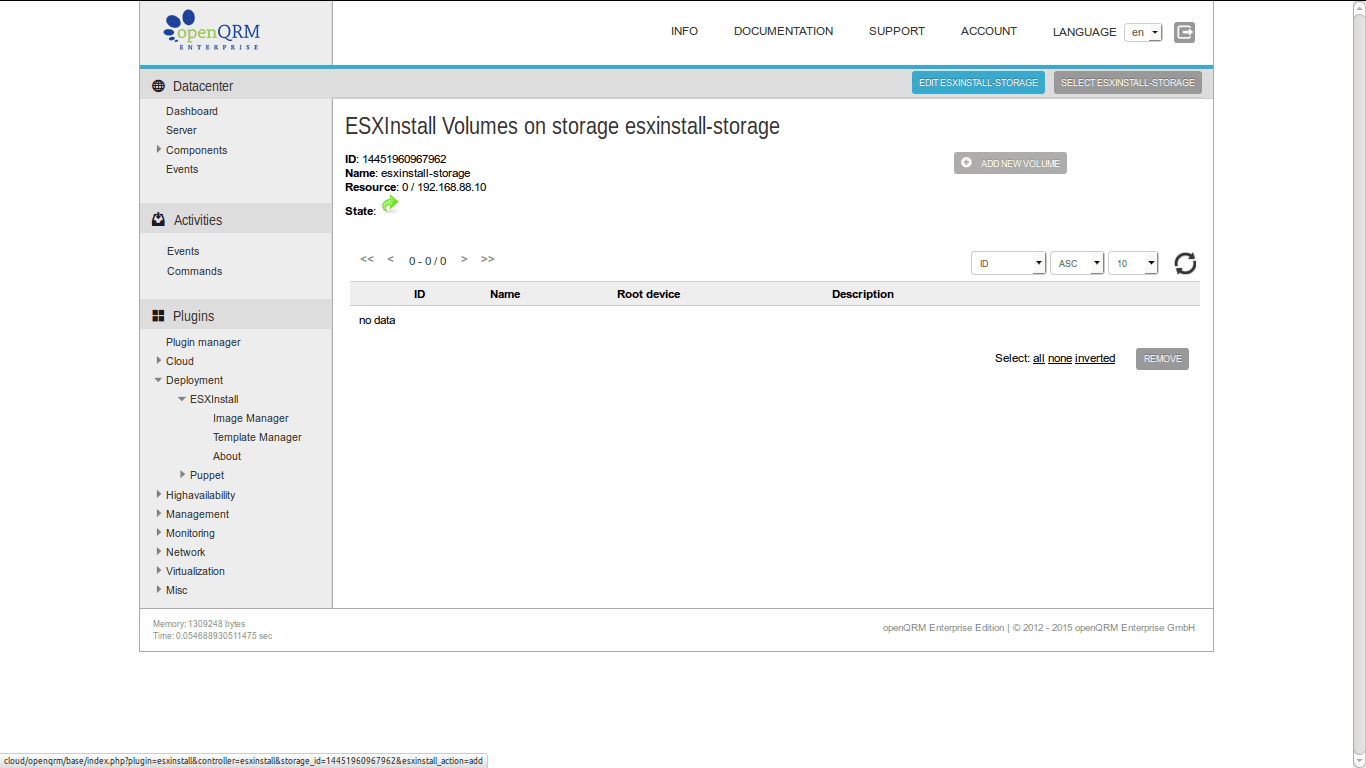Screen dimensions: 1366x768
Task: Click the refresh table icon
Action: coord(1185,263)
